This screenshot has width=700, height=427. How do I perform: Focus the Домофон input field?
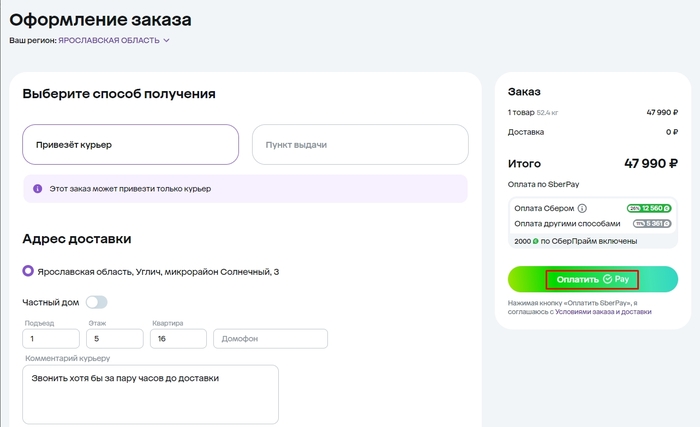270,339
